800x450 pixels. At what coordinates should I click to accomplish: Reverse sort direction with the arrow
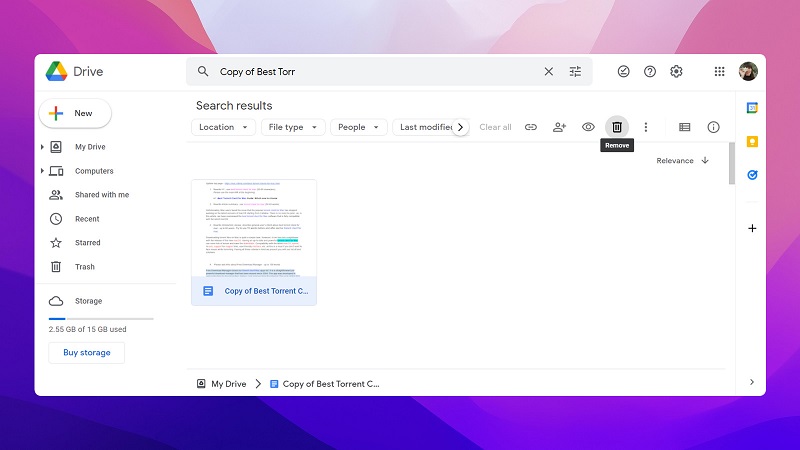(705, 160)
